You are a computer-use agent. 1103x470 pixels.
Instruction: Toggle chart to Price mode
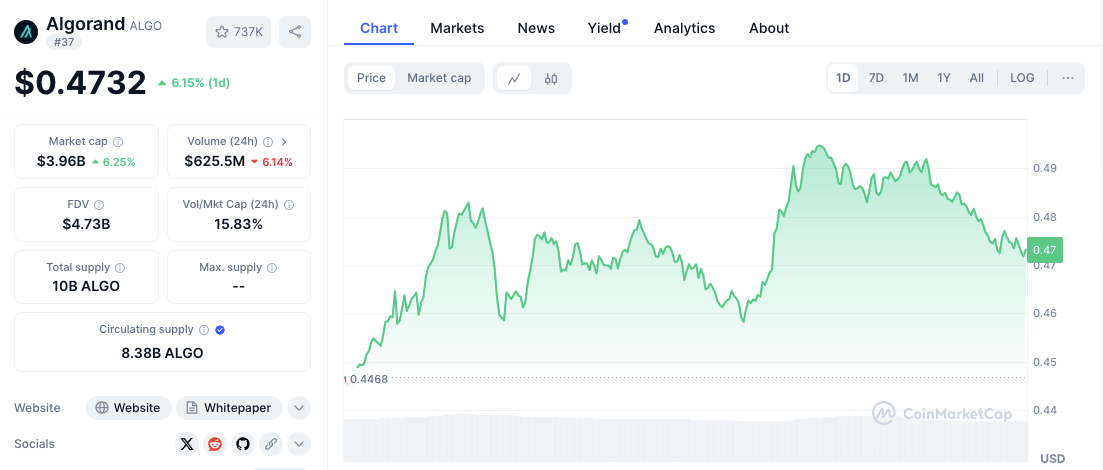coord(371,78)
